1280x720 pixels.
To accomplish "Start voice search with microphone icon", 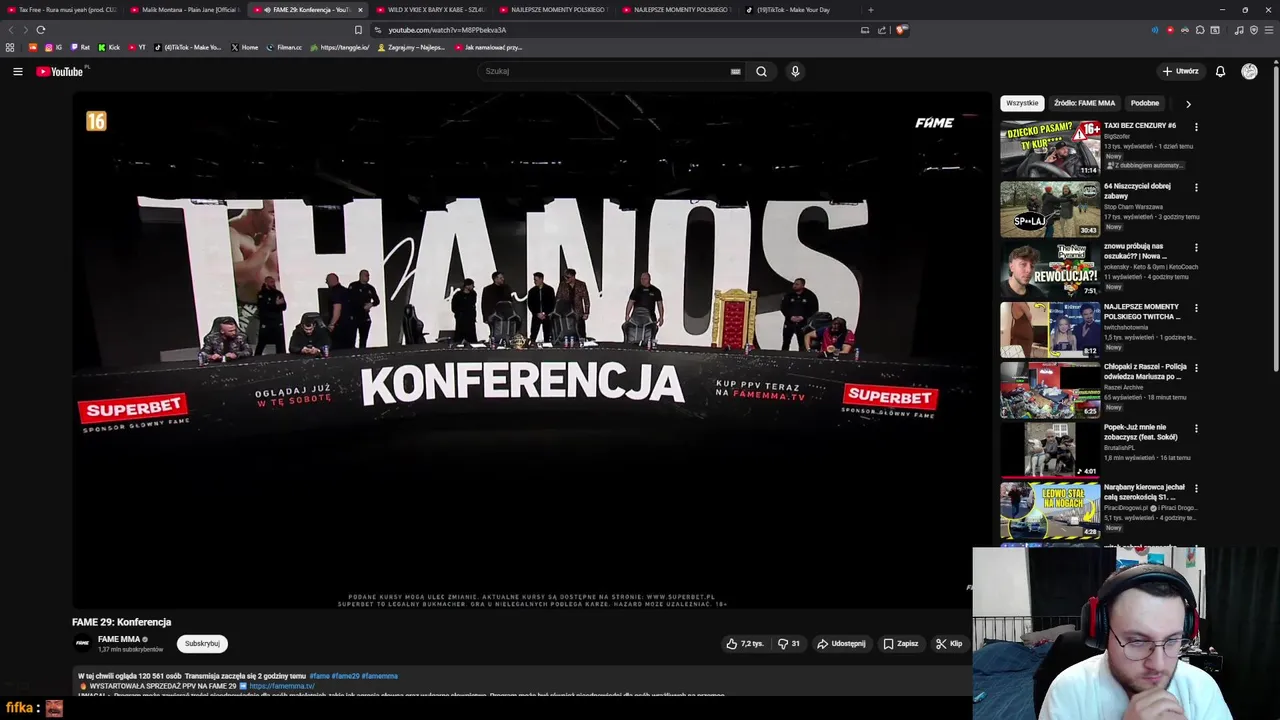I will [795, 71].
